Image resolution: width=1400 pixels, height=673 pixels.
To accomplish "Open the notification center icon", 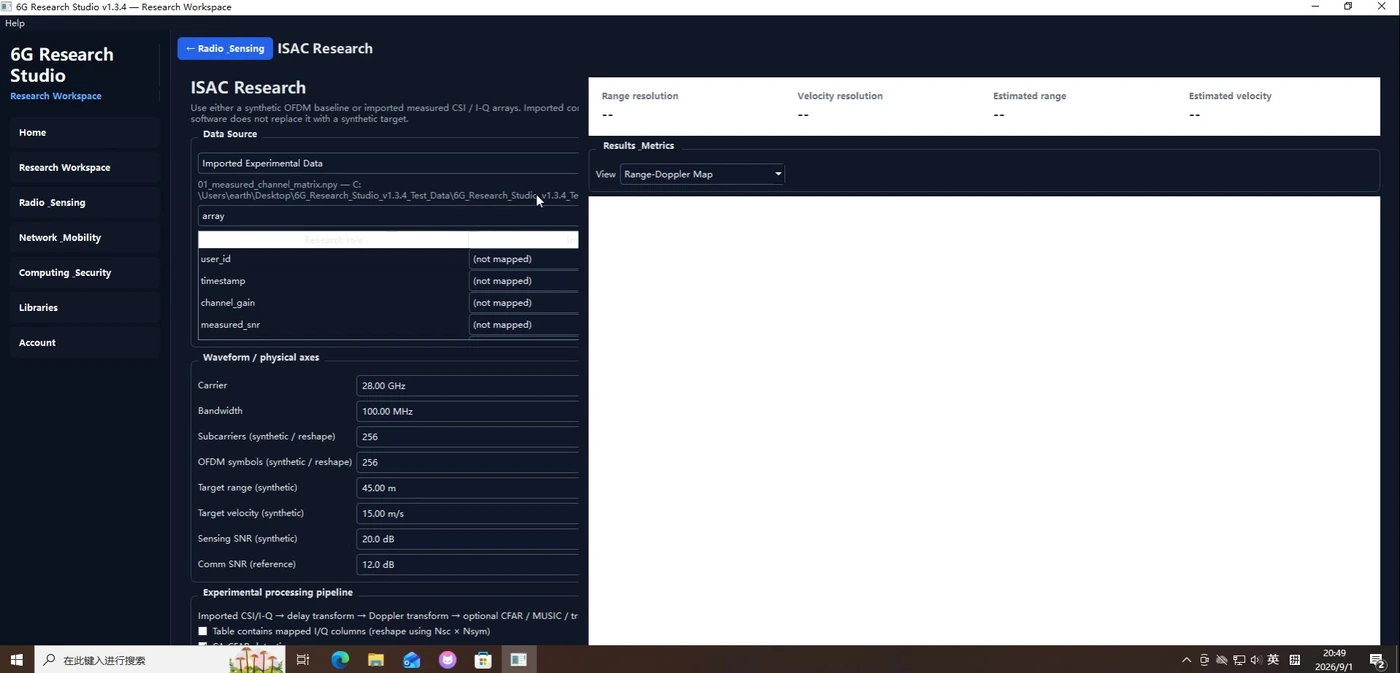I will click(x=1377, y=660).
